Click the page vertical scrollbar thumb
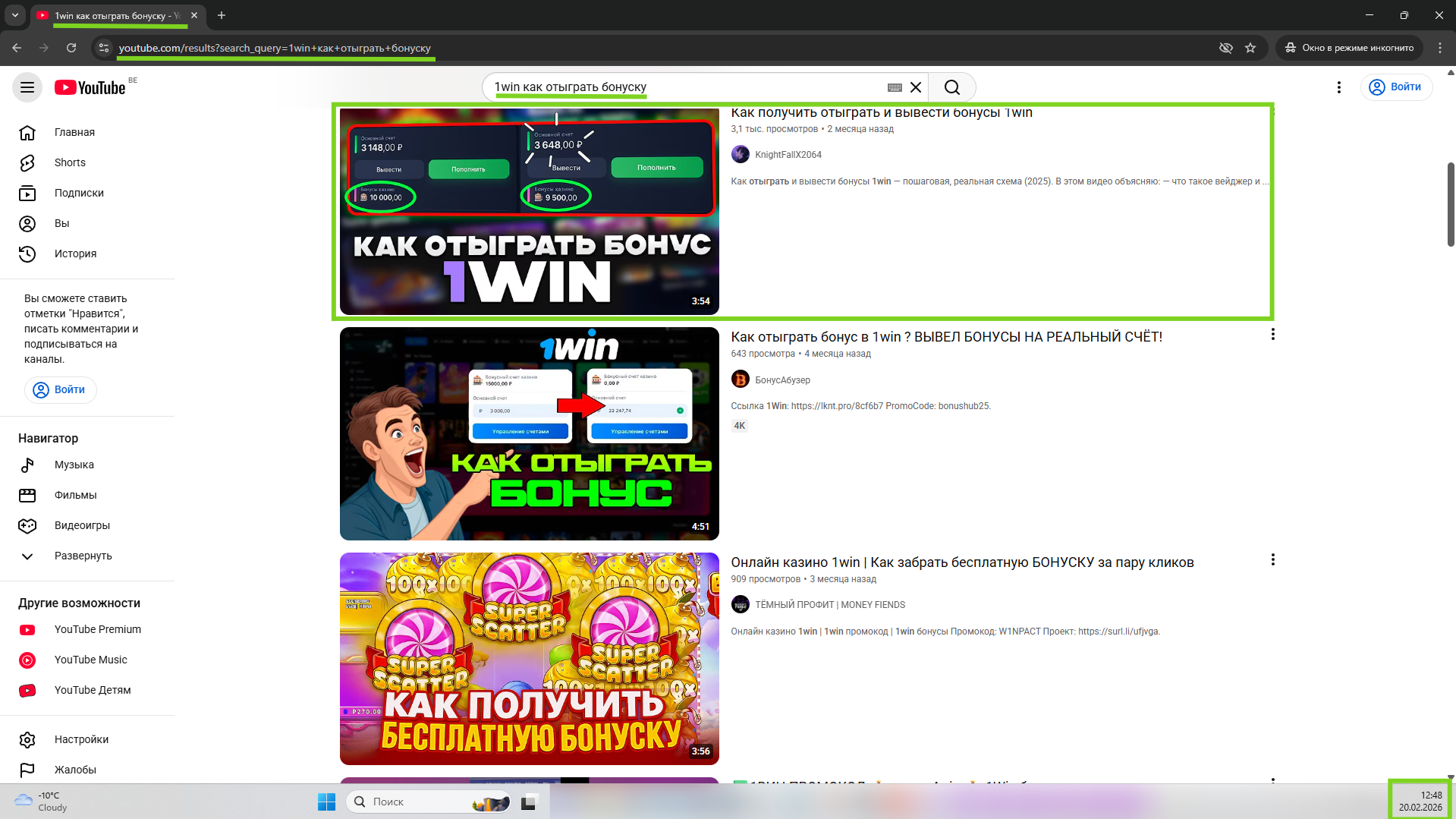The image size is (1456, 819). click(1451, 204)
